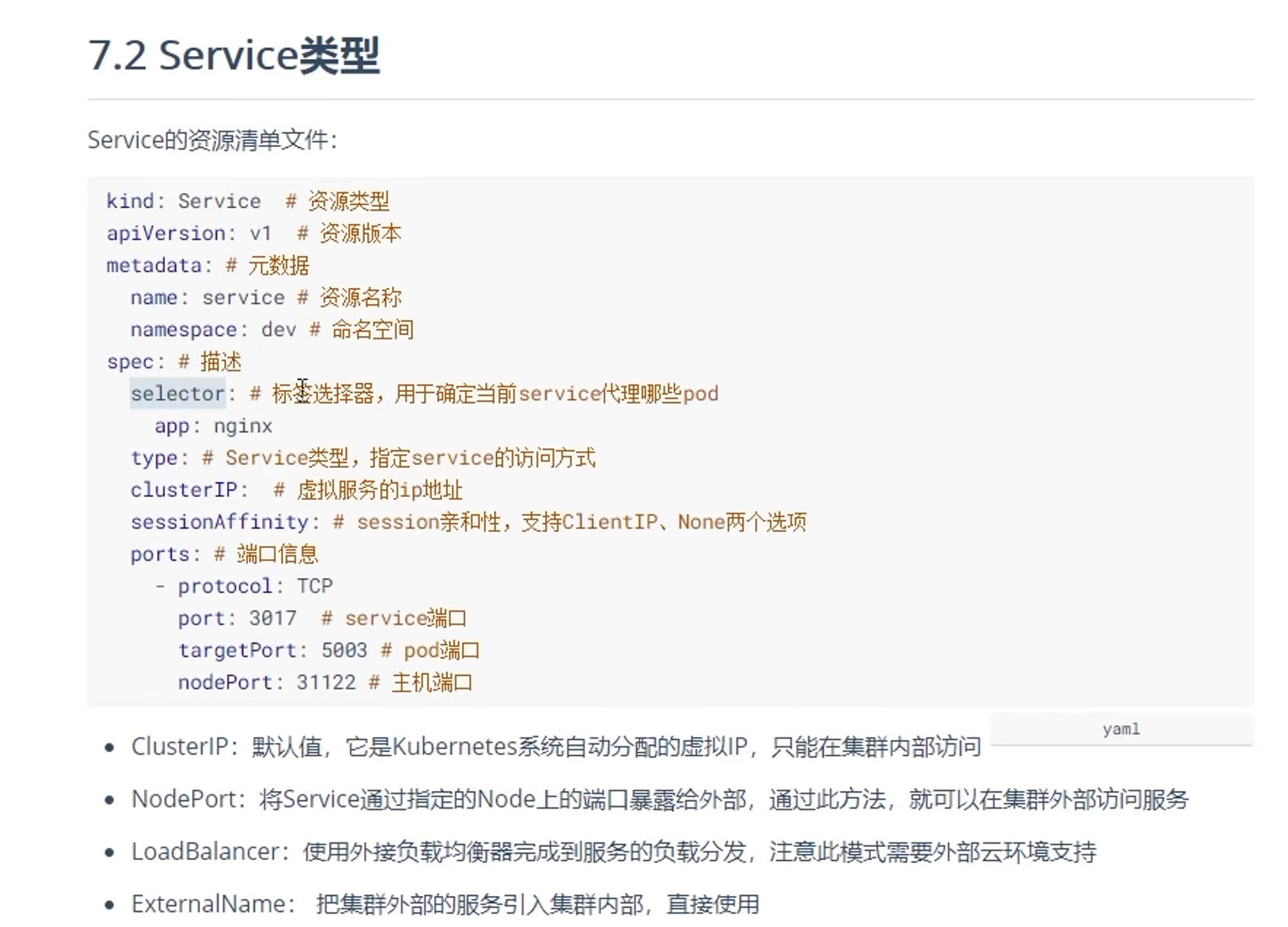This screenshot has width=1288, height=927.
Task: Click the "yaml" language label
Action: tap(1121, 729)
